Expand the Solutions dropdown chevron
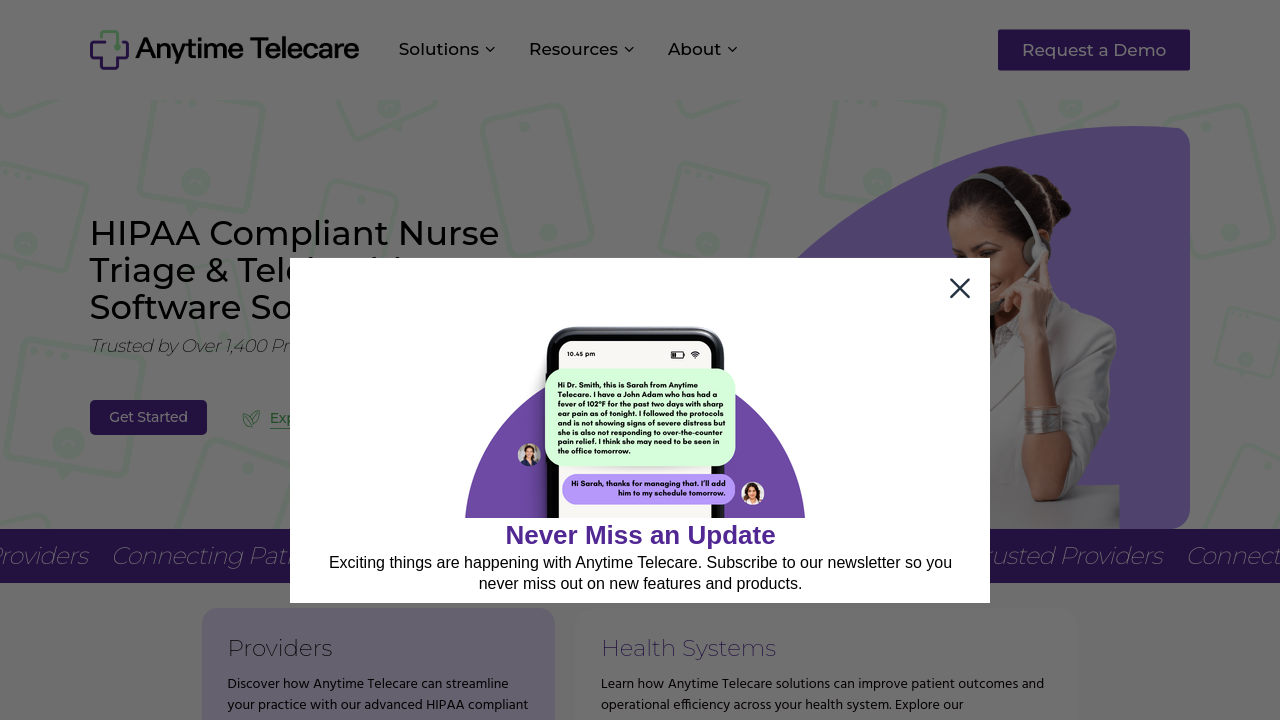Image resolution: width=1280 pixels, height=720 pixels. (x=490, y=50)
